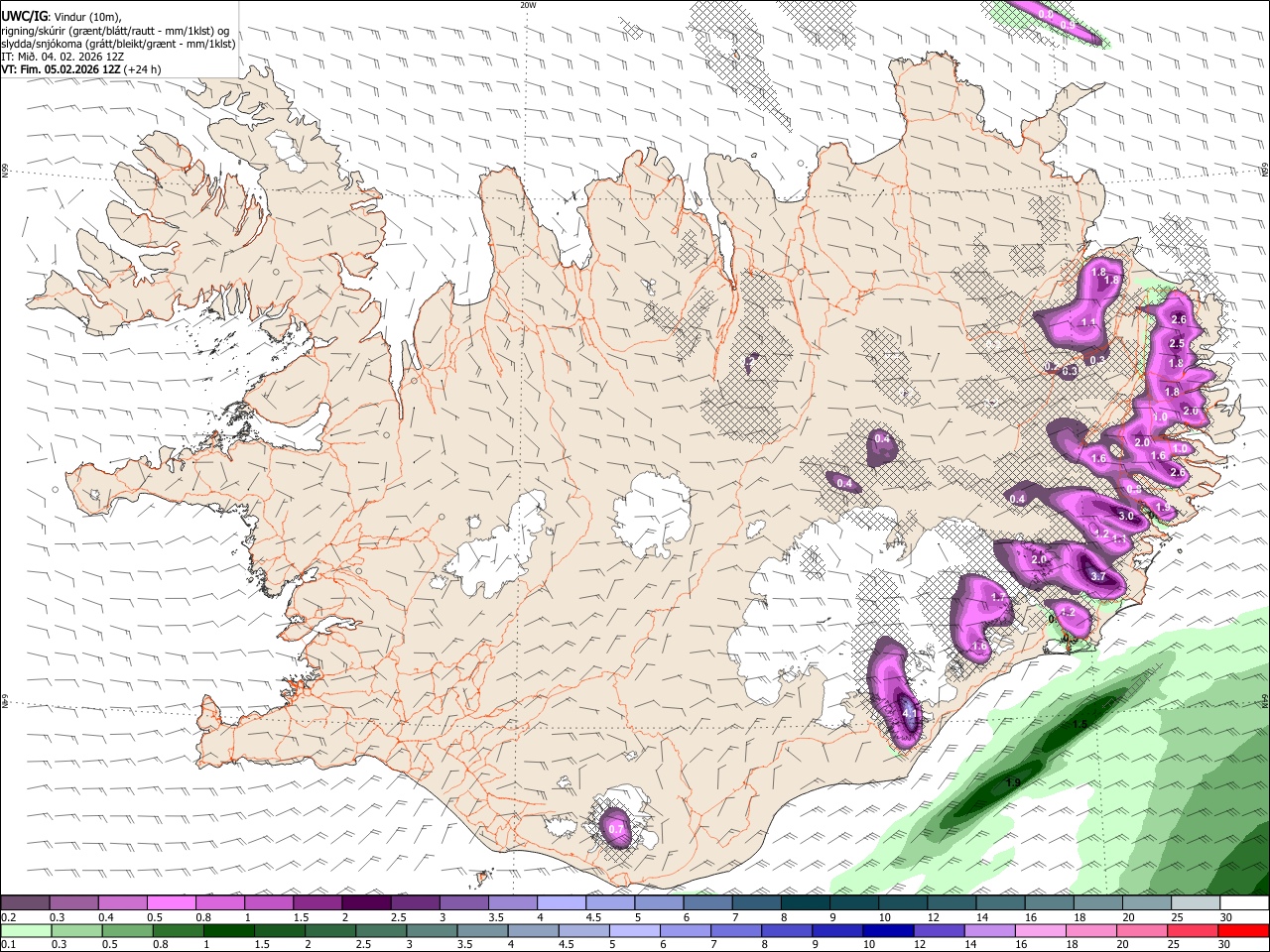Click the upper legend swatch labeled 12
Image resolution: width=1270 pixels, height=952 pixels.
(952, 903)
